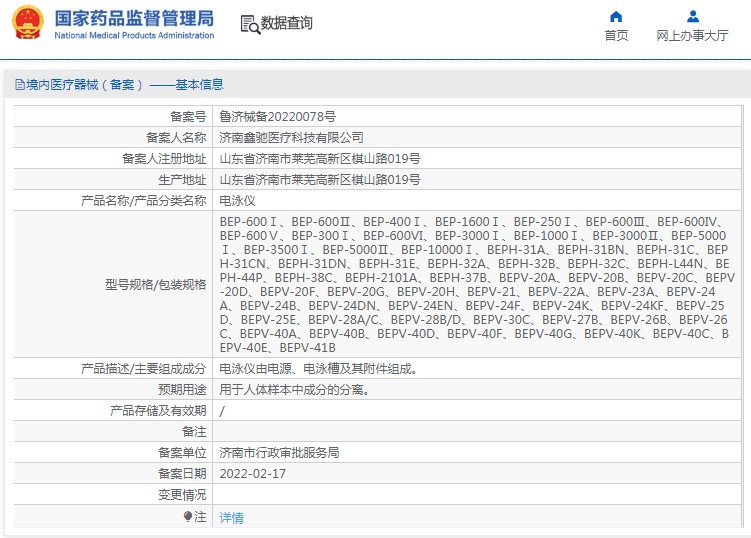Click the national emblem logo icon

(x=28, y=23)
